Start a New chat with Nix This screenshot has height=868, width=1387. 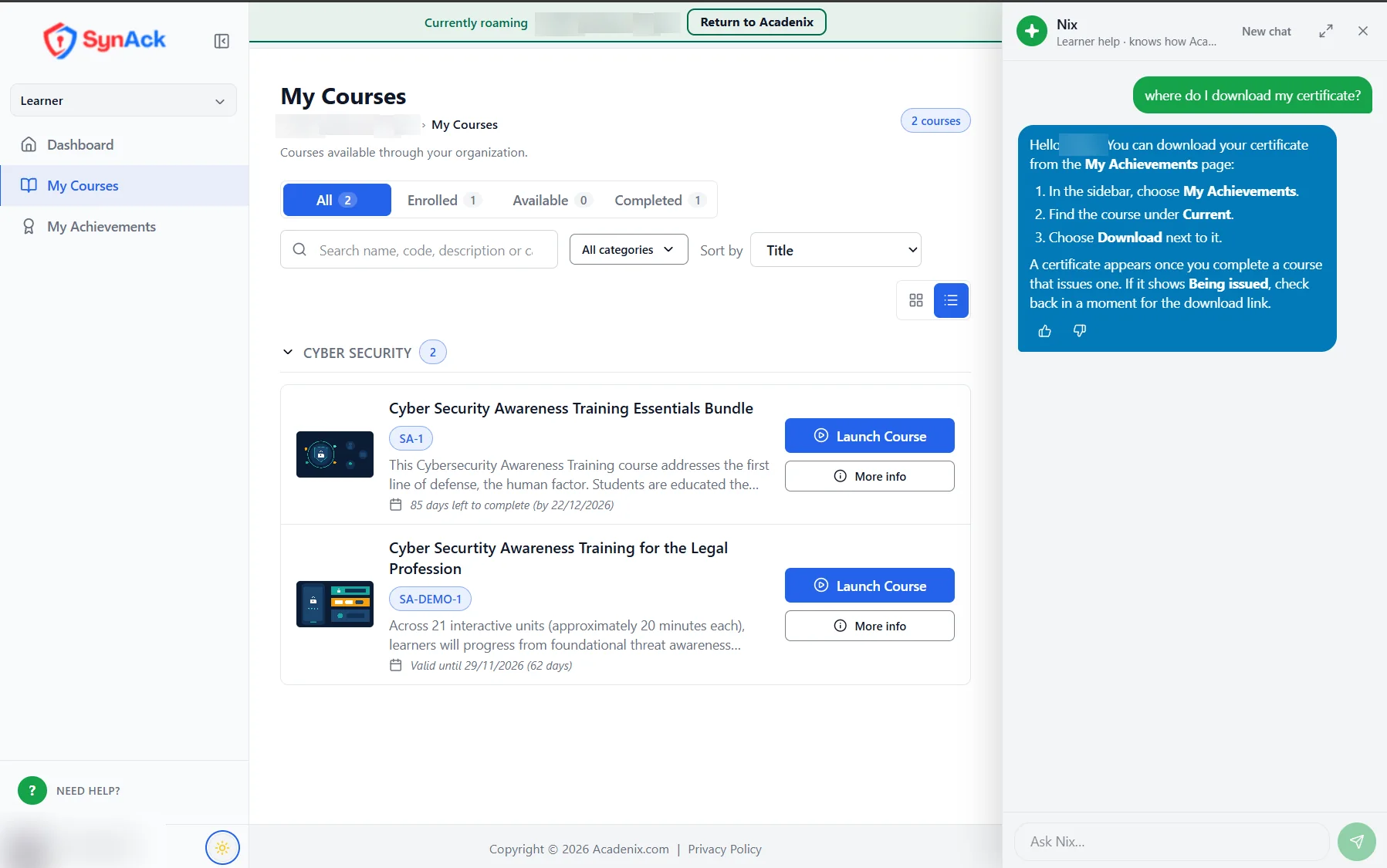(x=1266, y=32)
